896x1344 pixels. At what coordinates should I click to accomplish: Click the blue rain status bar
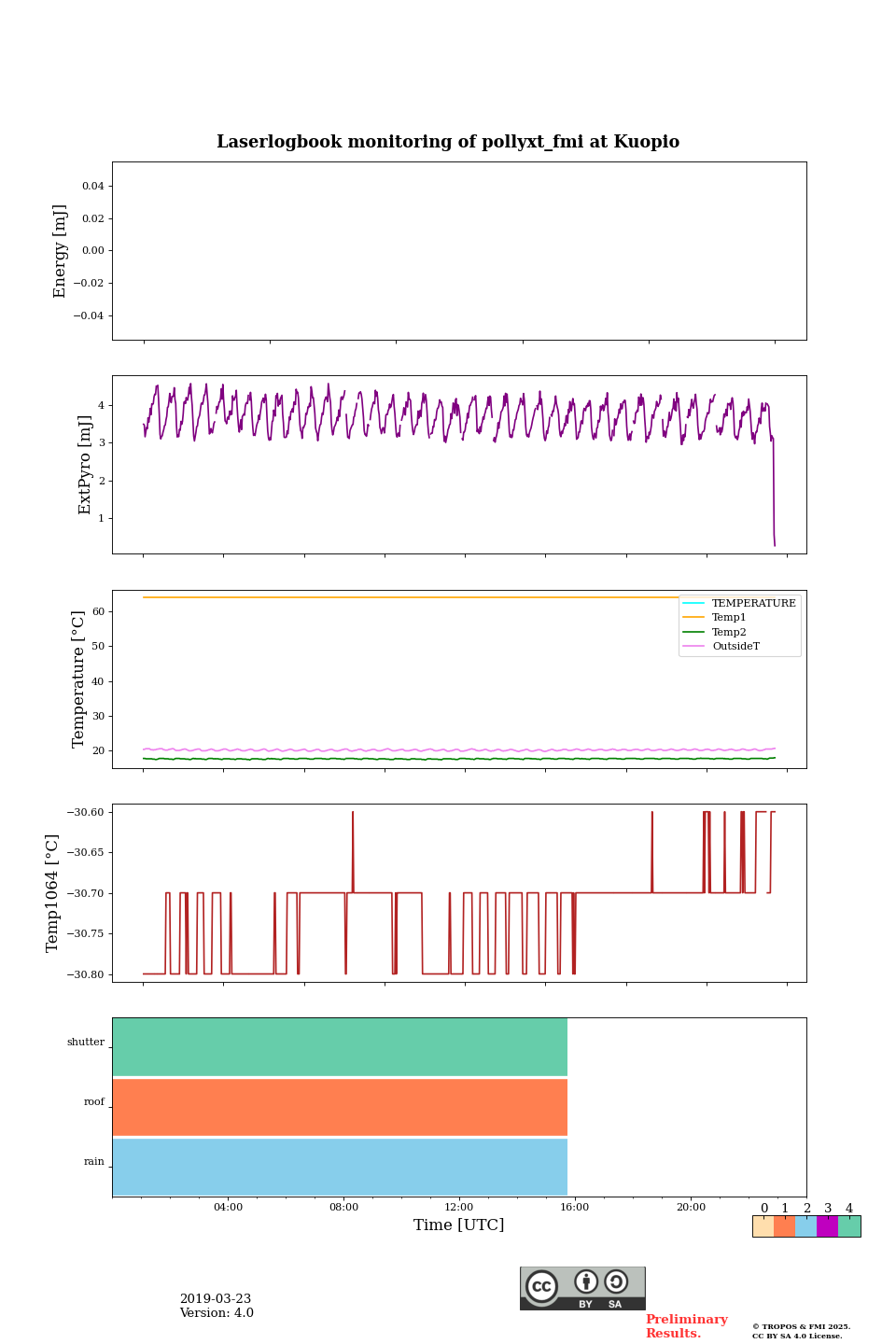340,1167
